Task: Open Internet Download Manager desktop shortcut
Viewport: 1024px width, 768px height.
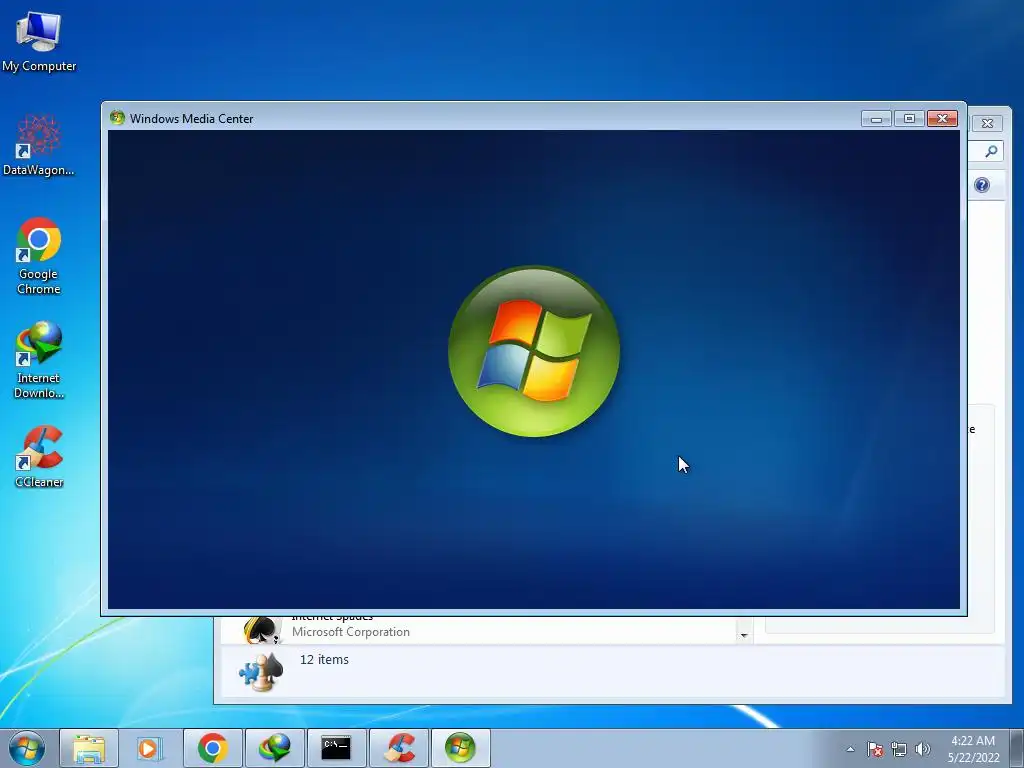Action: 39,359
